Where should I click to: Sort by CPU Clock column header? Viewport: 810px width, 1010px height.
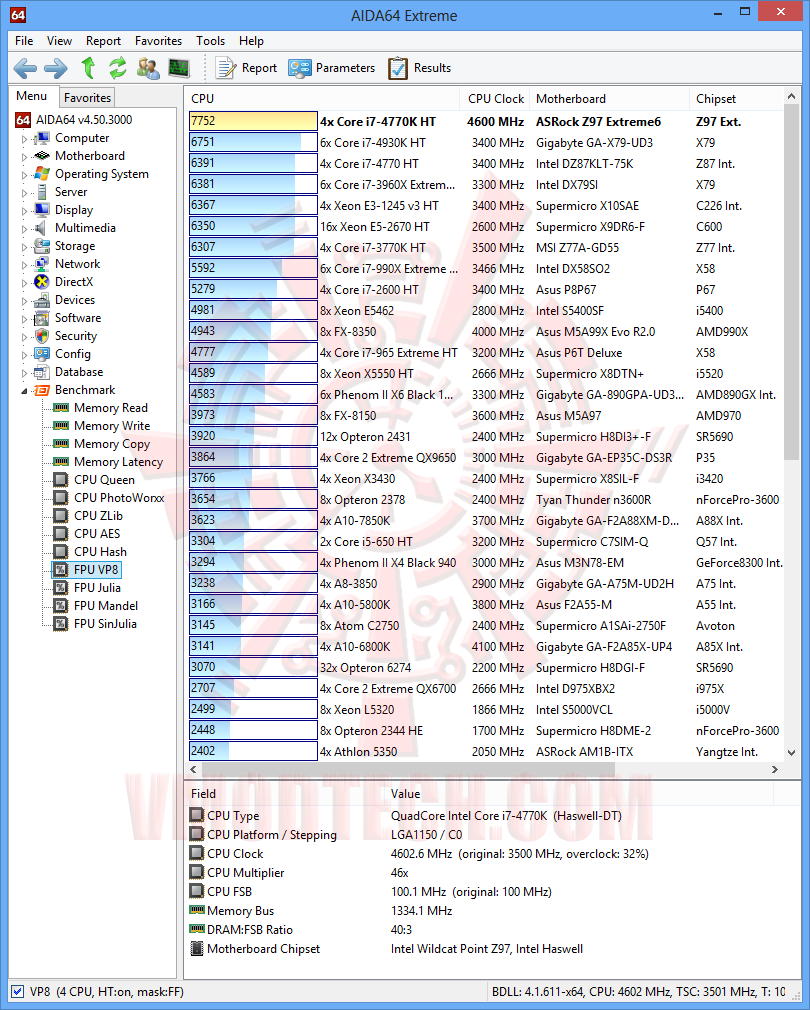[495, 99]
